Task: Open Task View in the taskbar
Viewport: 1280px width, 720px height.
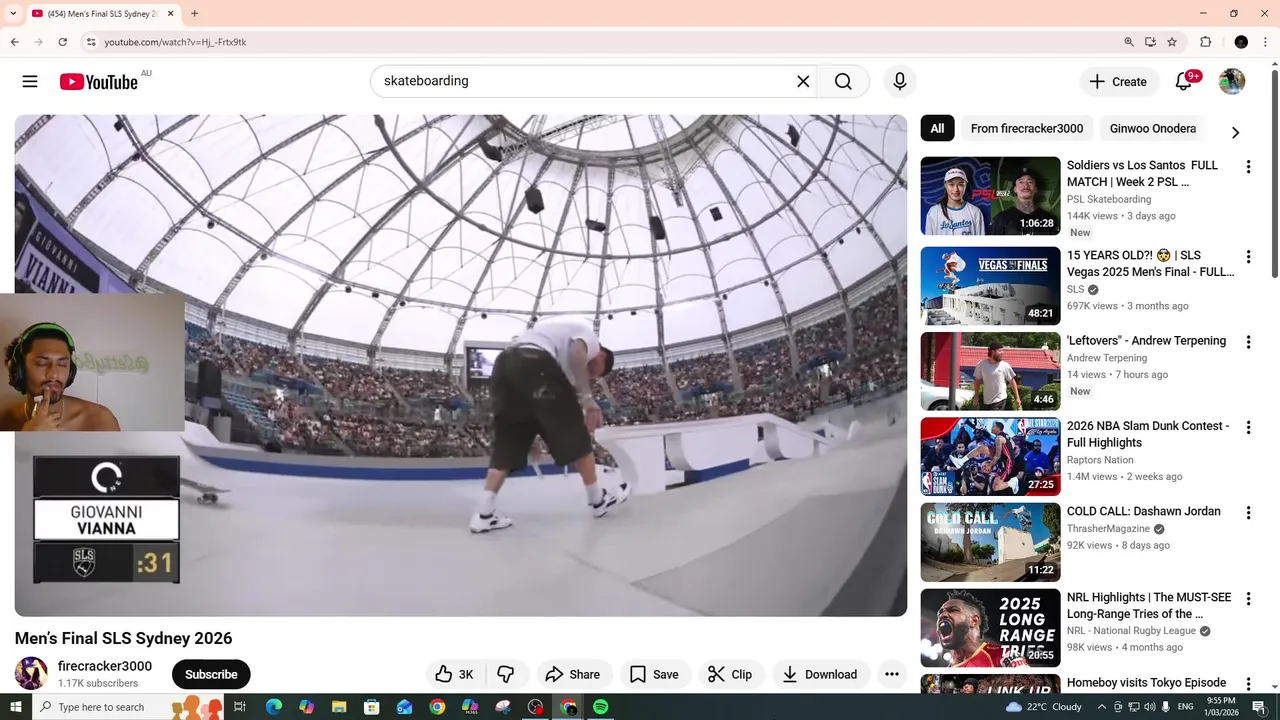Action: pos(240,707)
